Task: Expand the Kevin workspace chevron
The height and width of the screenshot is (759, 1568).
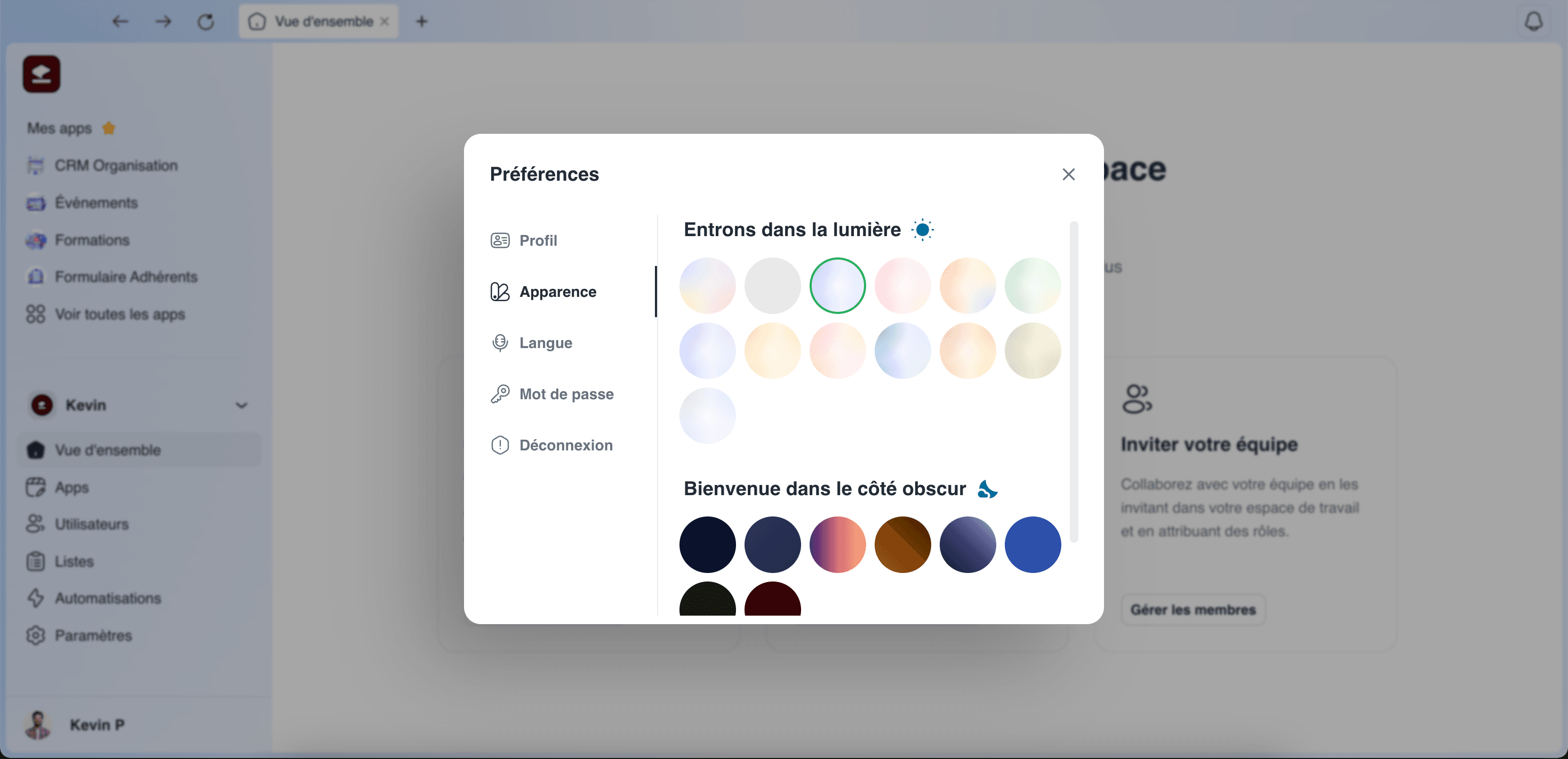Action: pos(242,406)
